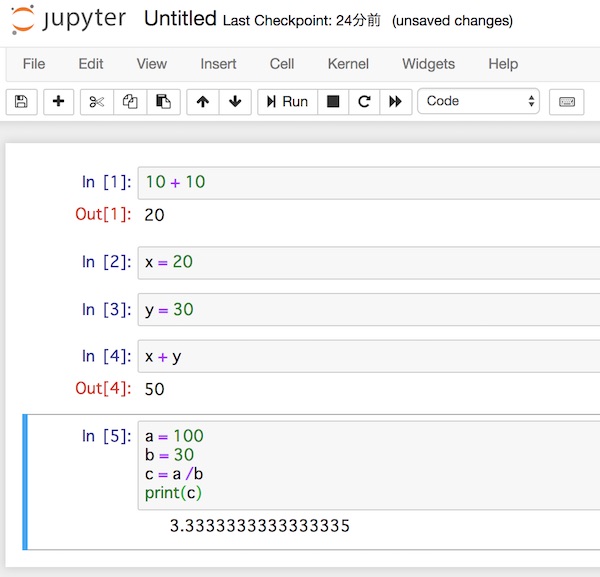Screen dimensions: 600x577
Task: Click the line a = 100 in cell 5
Action: point(174,436)
